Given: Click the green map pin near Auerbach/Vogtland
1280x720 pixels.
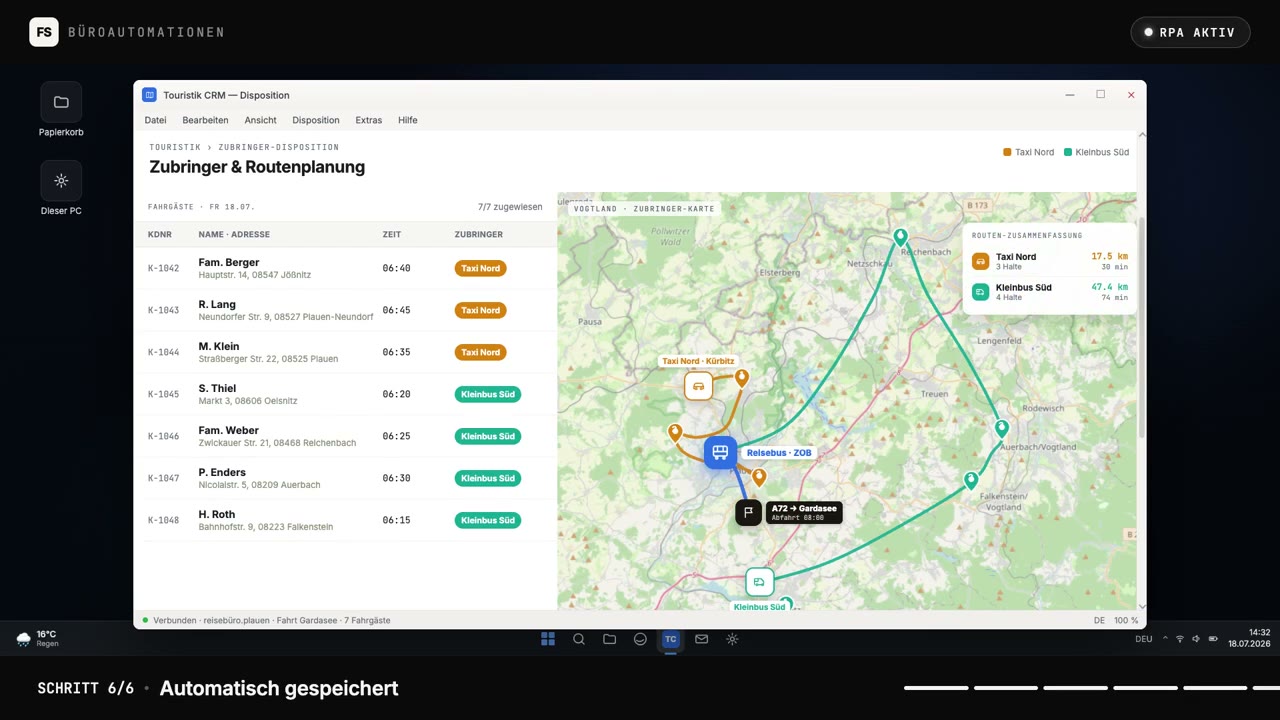Looking at the screenshot, I should [x=1002, y=429].
